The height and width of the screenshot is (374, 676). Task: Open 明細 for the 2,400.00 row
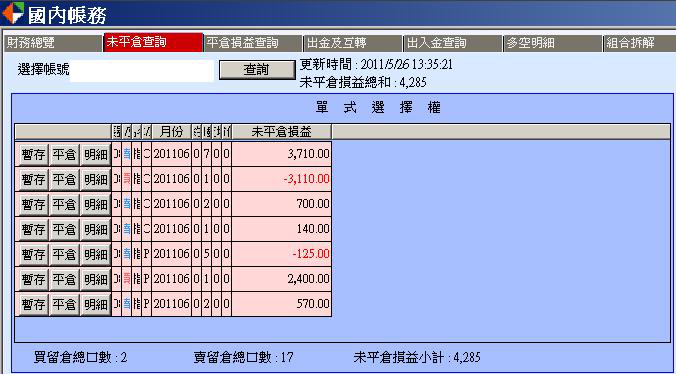point(96,279)
